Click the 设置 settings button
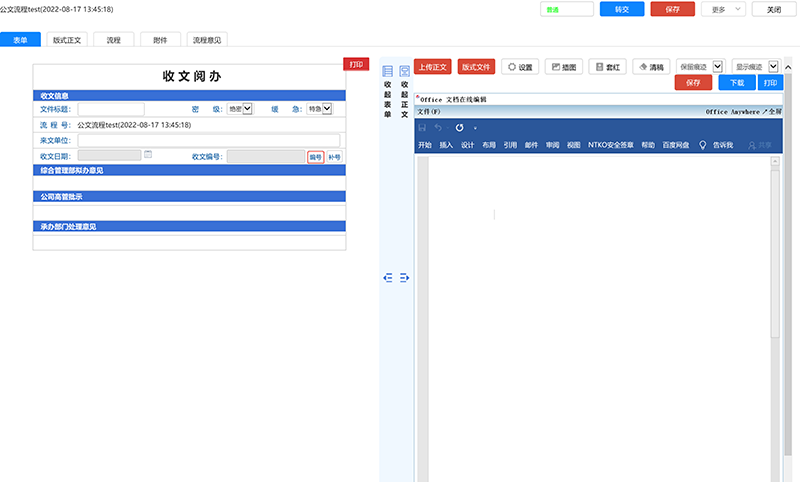 [x=520, y=67]
